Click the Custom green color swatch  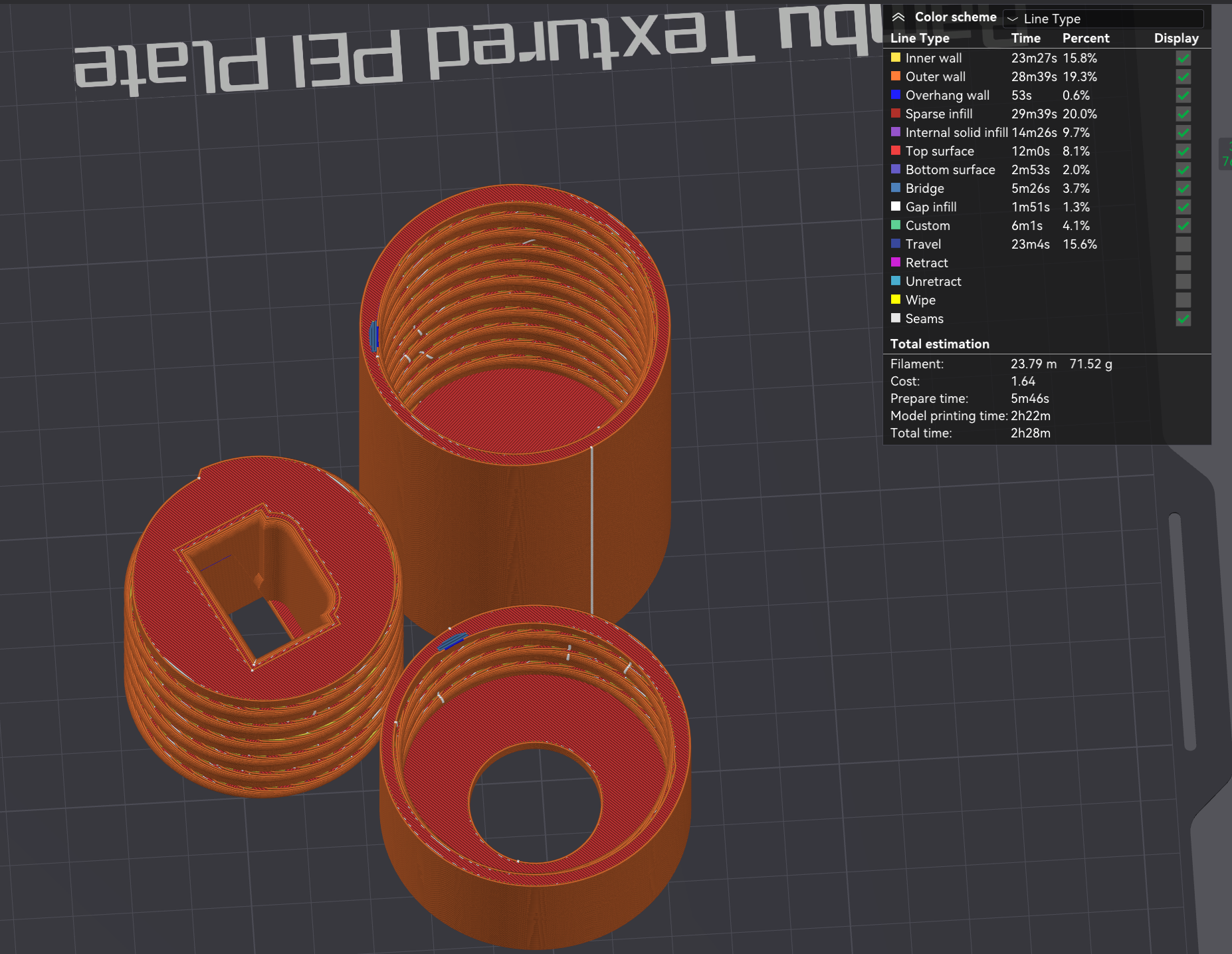pos(896,225)
